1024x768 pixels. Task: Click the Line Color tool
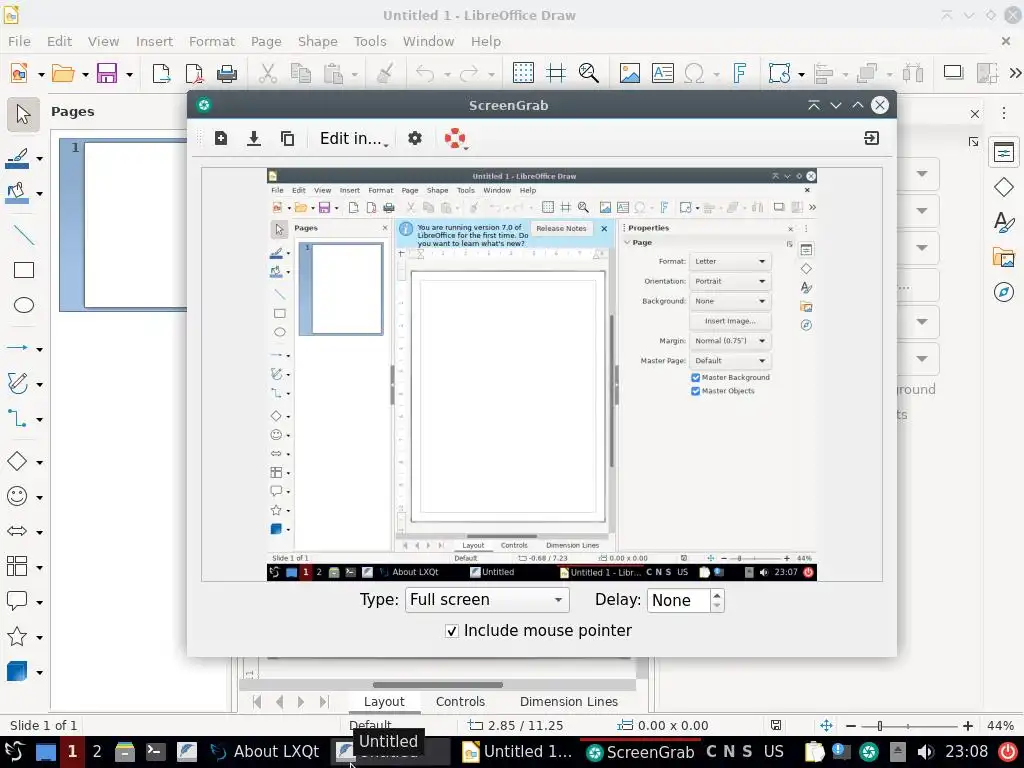pyautogui.click(x=17, y=158)
